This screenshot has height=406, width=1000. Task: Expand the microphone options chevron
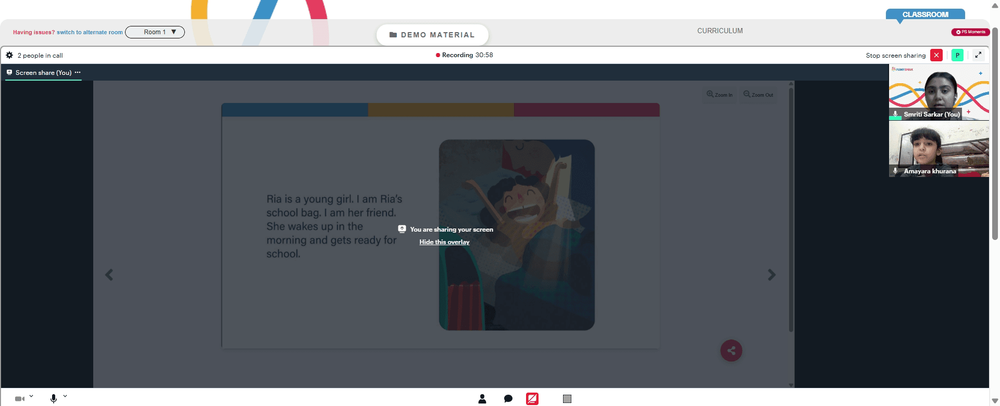point(65,396)
